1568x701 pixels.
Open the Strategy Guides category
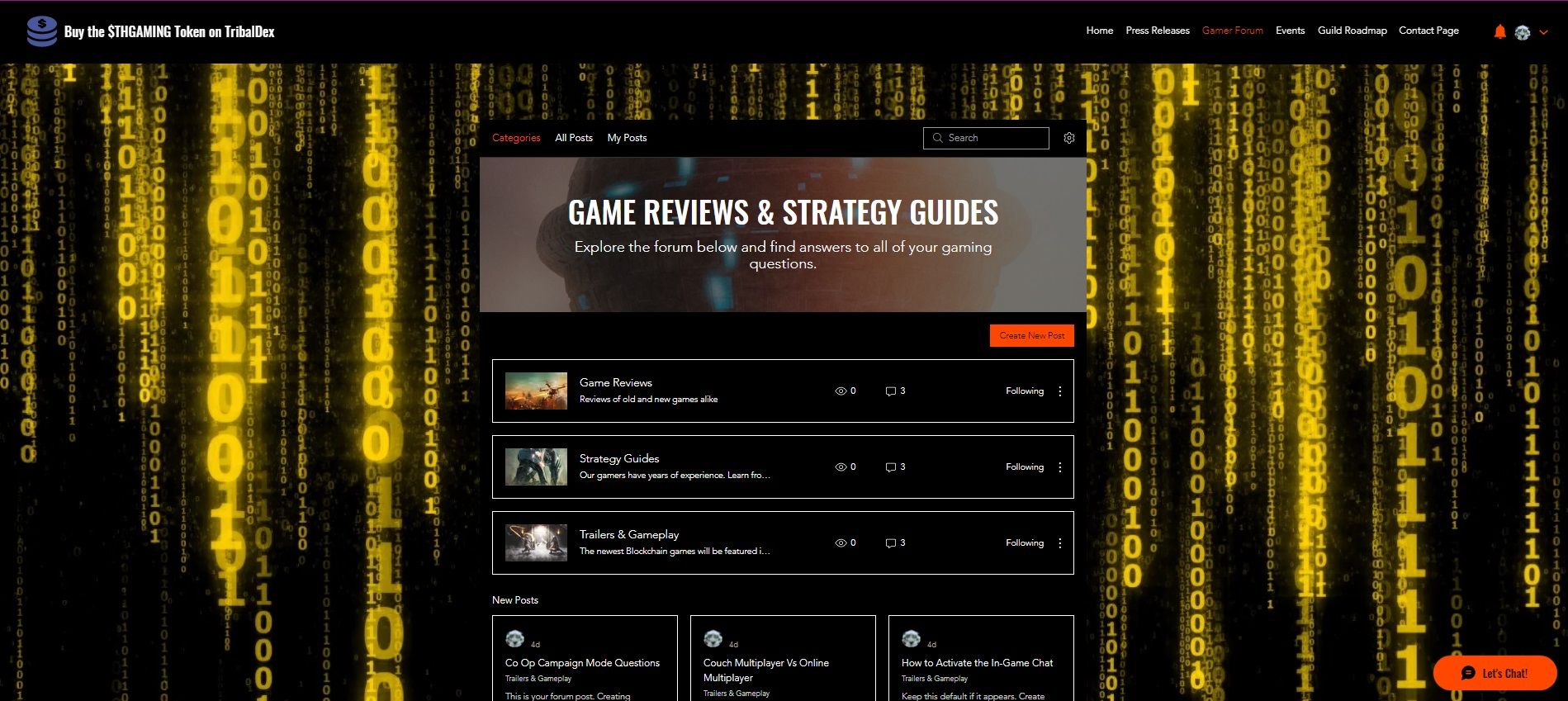(x=618, y=458)
